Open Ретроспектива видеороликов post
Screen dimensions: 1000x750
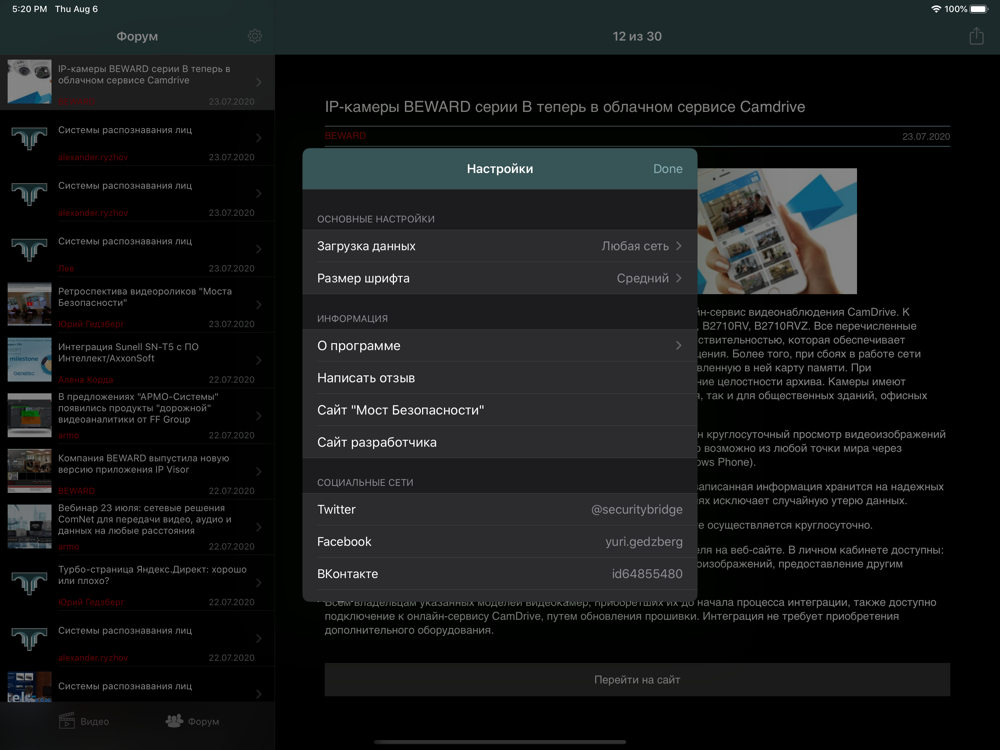point(137,305)
